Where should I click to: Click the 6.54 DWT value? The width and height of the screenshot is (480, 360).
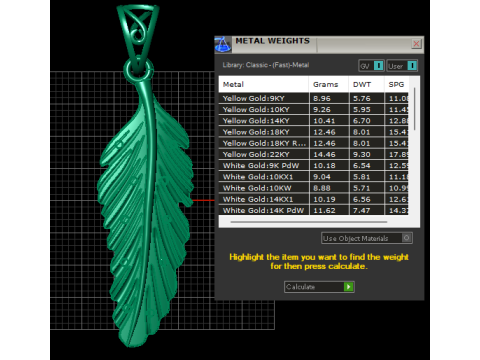(x=362, y=166)
